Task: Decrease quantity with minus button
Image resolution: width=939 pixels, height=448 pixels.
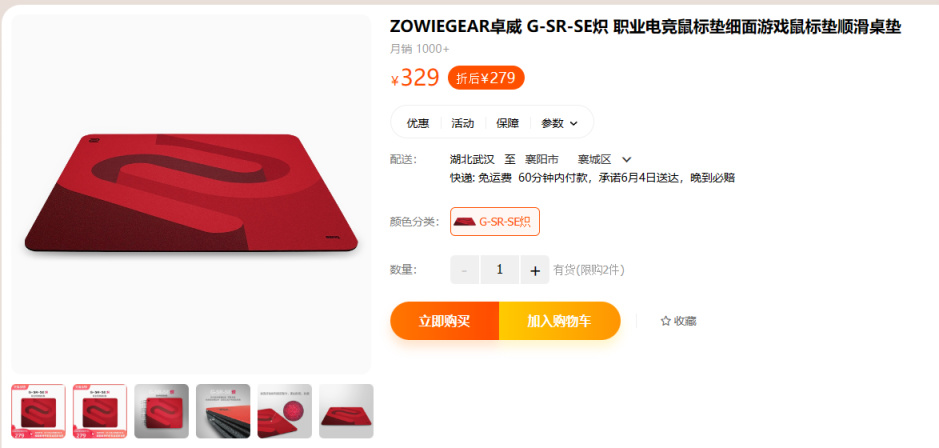Action: click(x=464, y=270)
